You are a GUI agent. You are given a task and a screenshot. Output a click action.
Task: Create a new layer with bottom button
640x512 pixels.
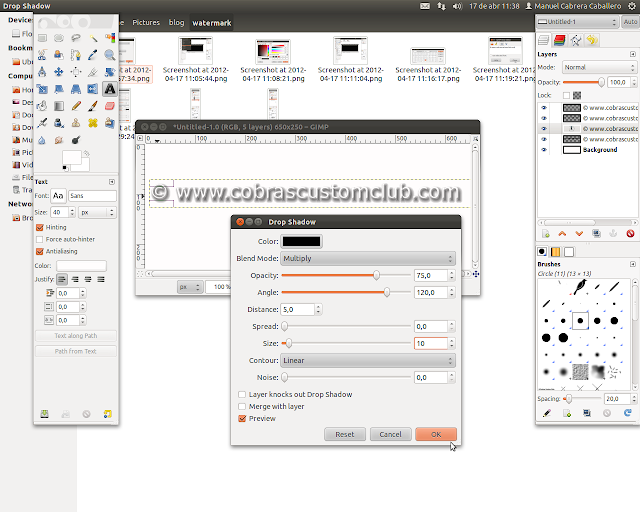[x=546, y=234]
